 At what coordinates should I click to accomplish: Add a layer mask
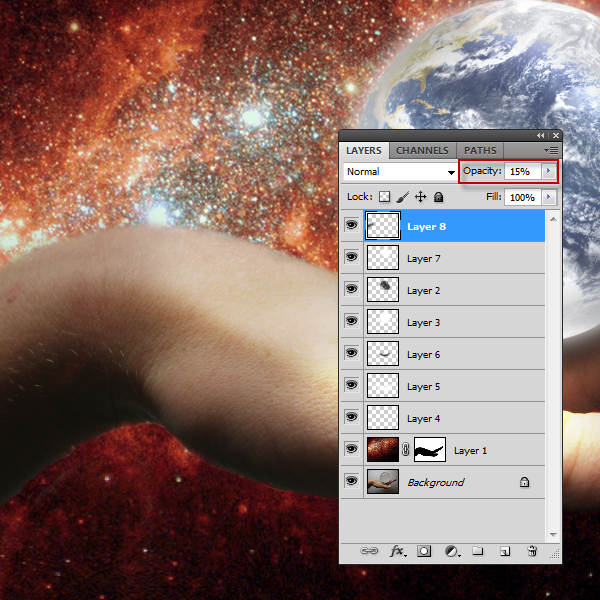click(424, 551)
